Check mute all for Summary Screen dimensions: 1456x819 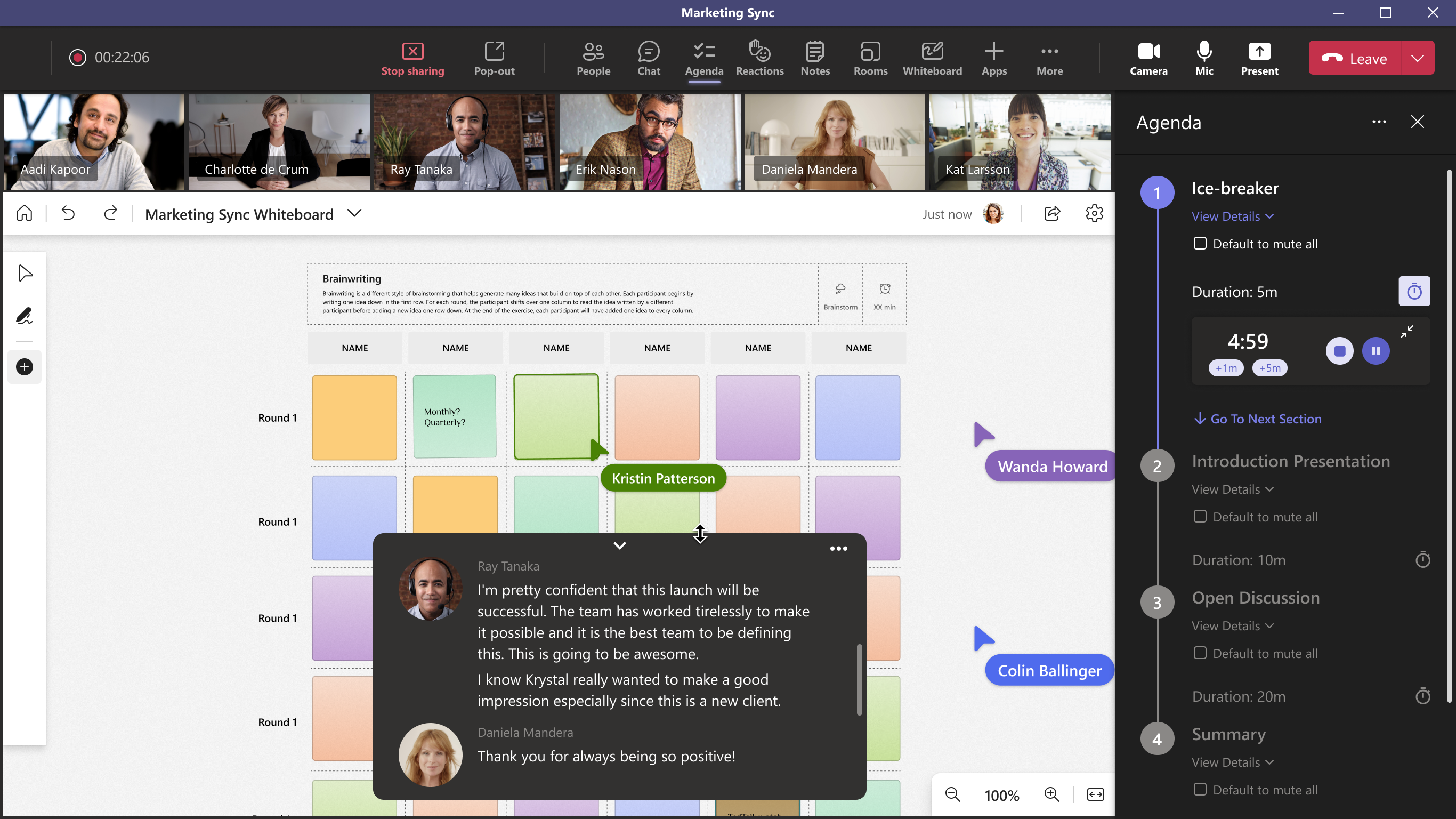(x=1200, y=789)
